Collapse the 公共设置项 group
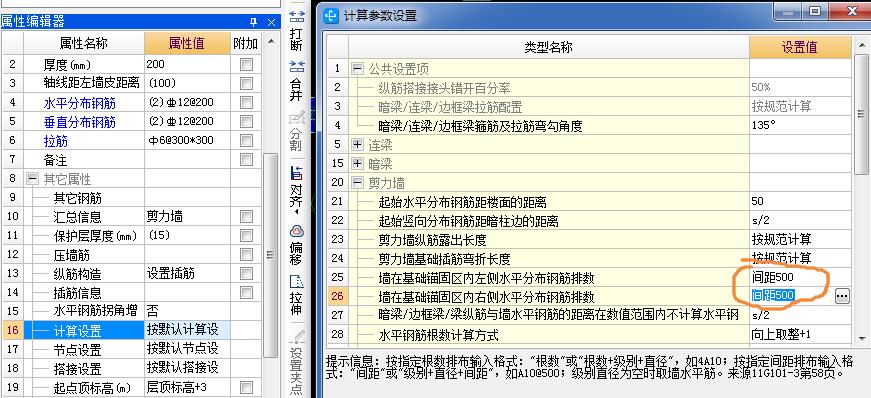This screenshot has height=398, width=871. [357, 69]
